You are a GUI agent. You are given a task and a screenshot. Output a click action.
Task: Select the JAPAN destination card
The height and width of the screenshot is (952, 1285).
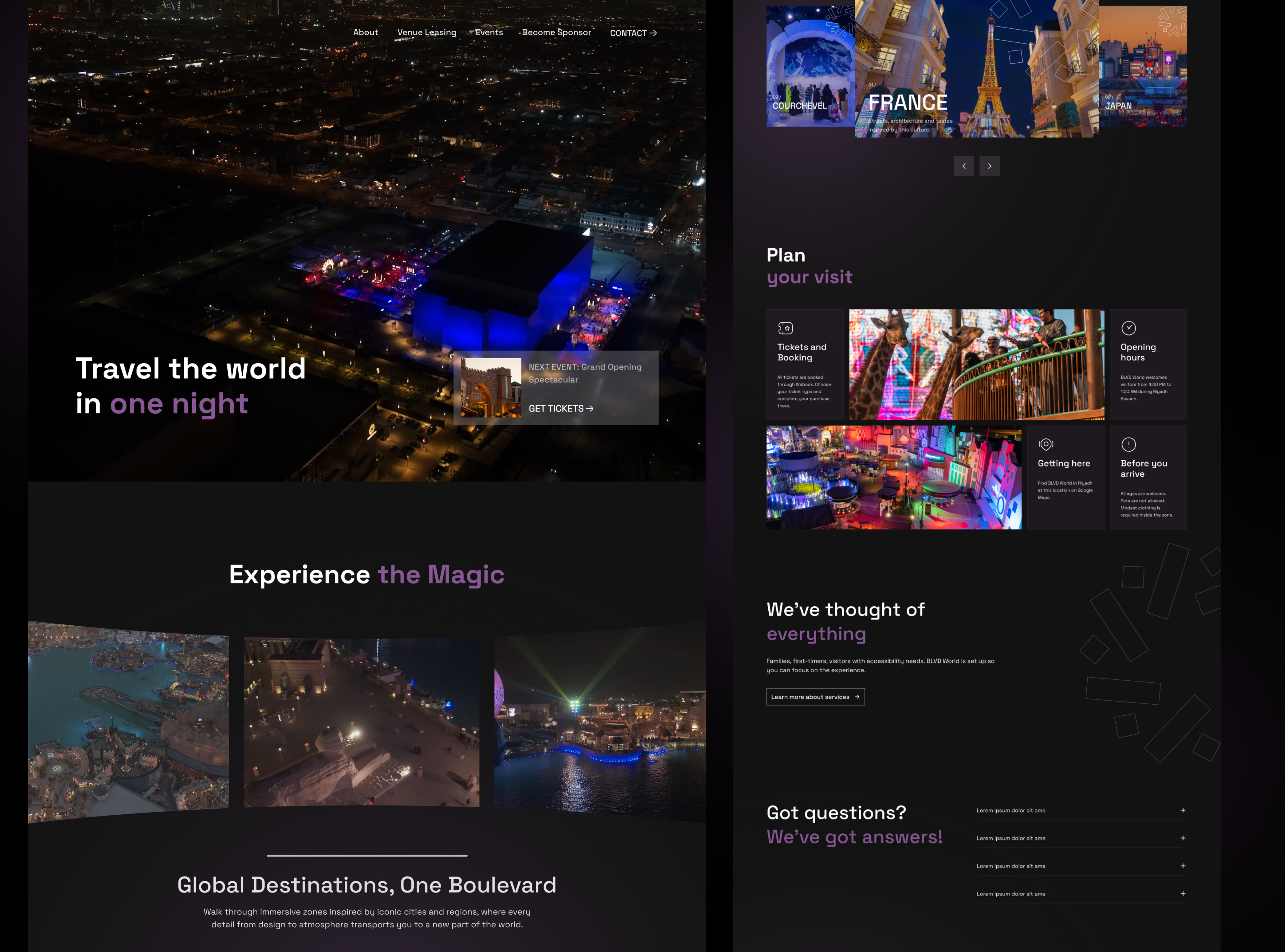[1143, 66]
